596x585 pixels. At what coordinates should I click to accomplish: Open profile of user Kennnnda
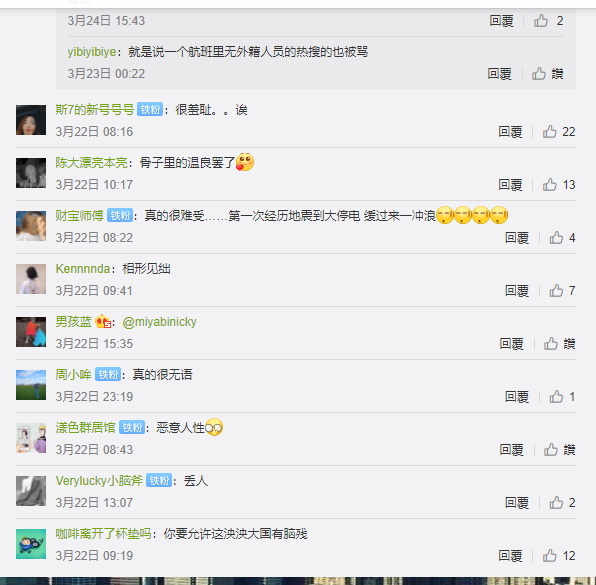click(82, 269)
